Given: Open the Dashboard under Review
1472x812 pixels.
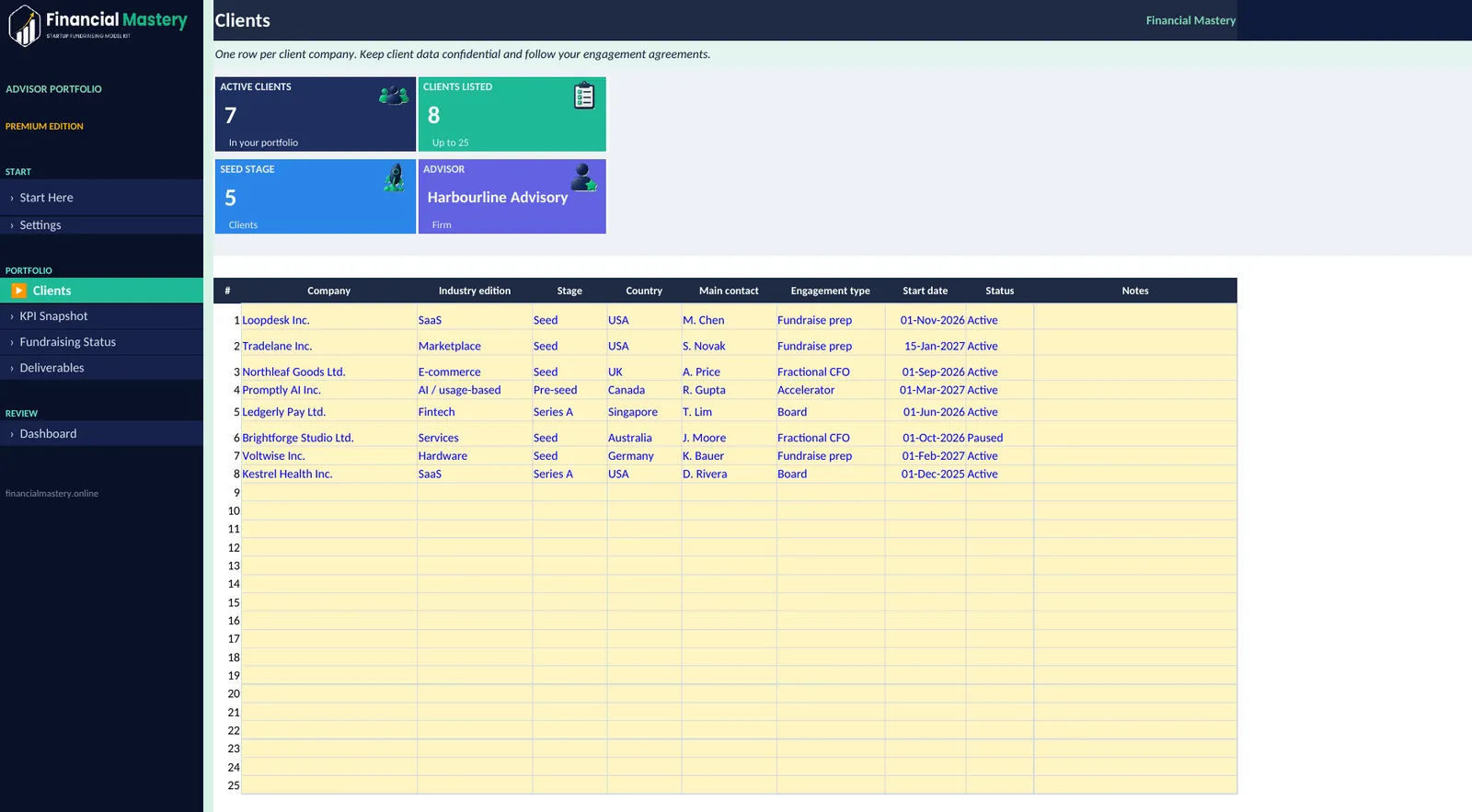Looking at the screenshot, I should [101, 434].
